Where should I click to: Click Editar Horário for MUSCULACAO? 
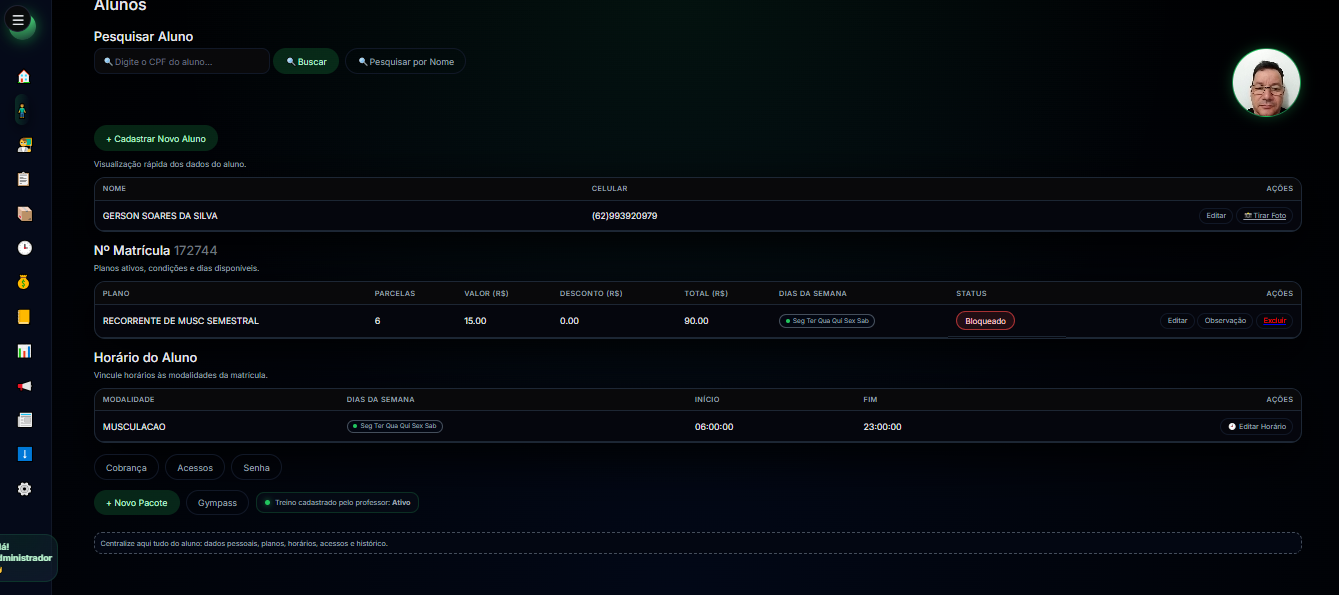pos(1255,427)
